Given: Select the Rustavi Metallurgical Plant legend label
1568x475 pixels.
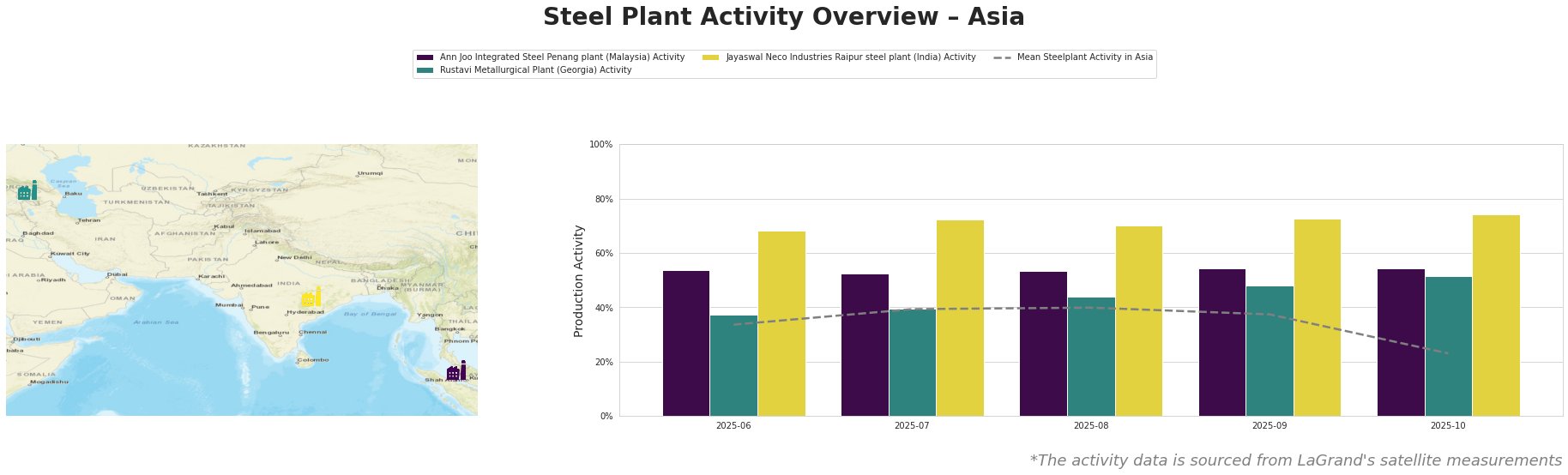Looking at the screenshot, I should (535, 70).
